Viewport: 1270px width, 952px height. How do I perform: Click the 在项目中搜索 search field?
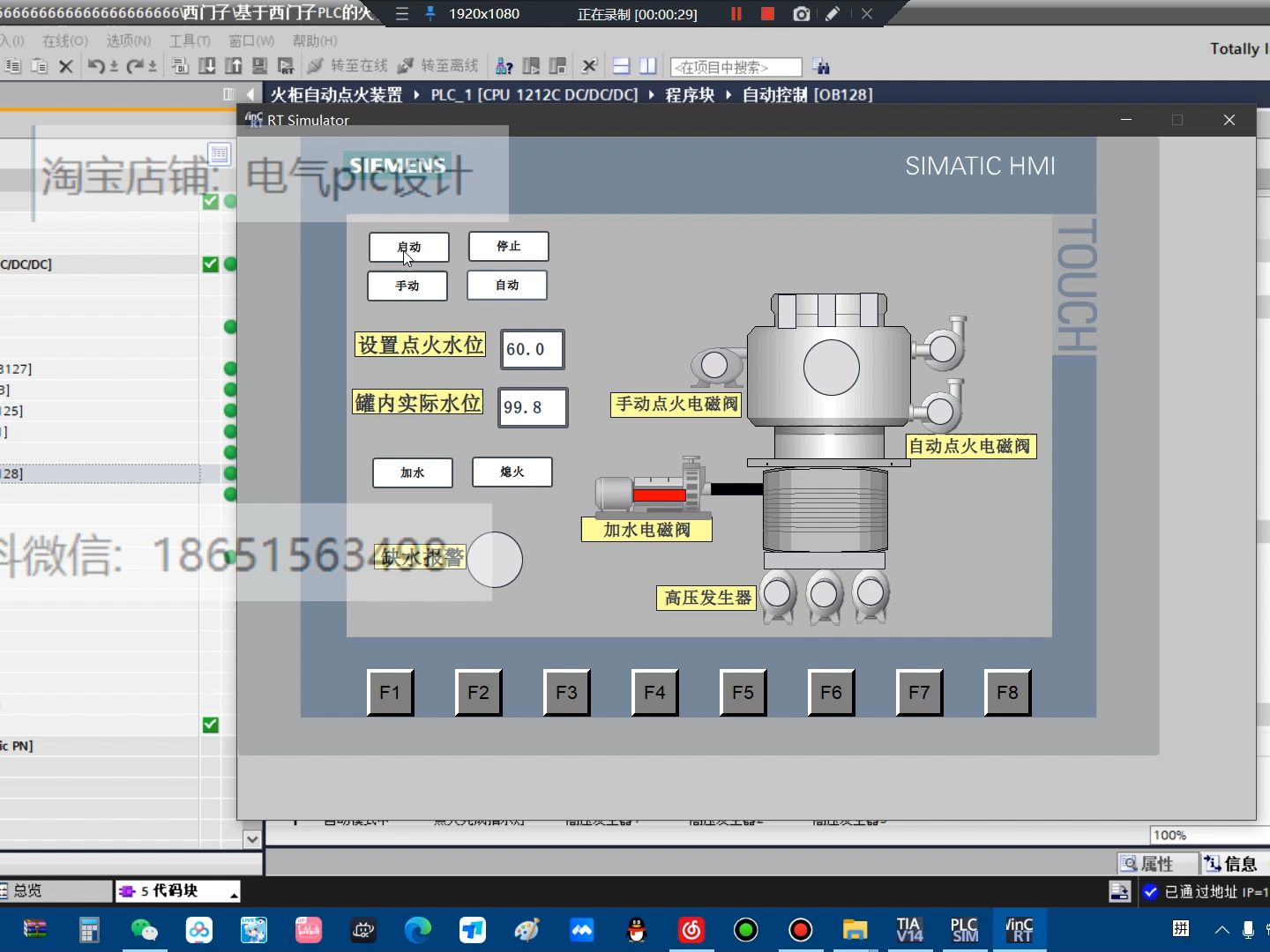[736, 67]
